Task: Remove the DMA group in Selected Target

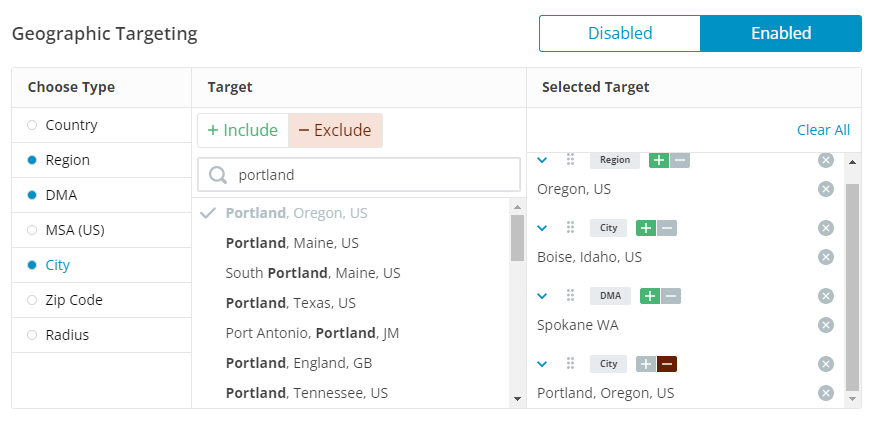Action: [x=826, y=296]
